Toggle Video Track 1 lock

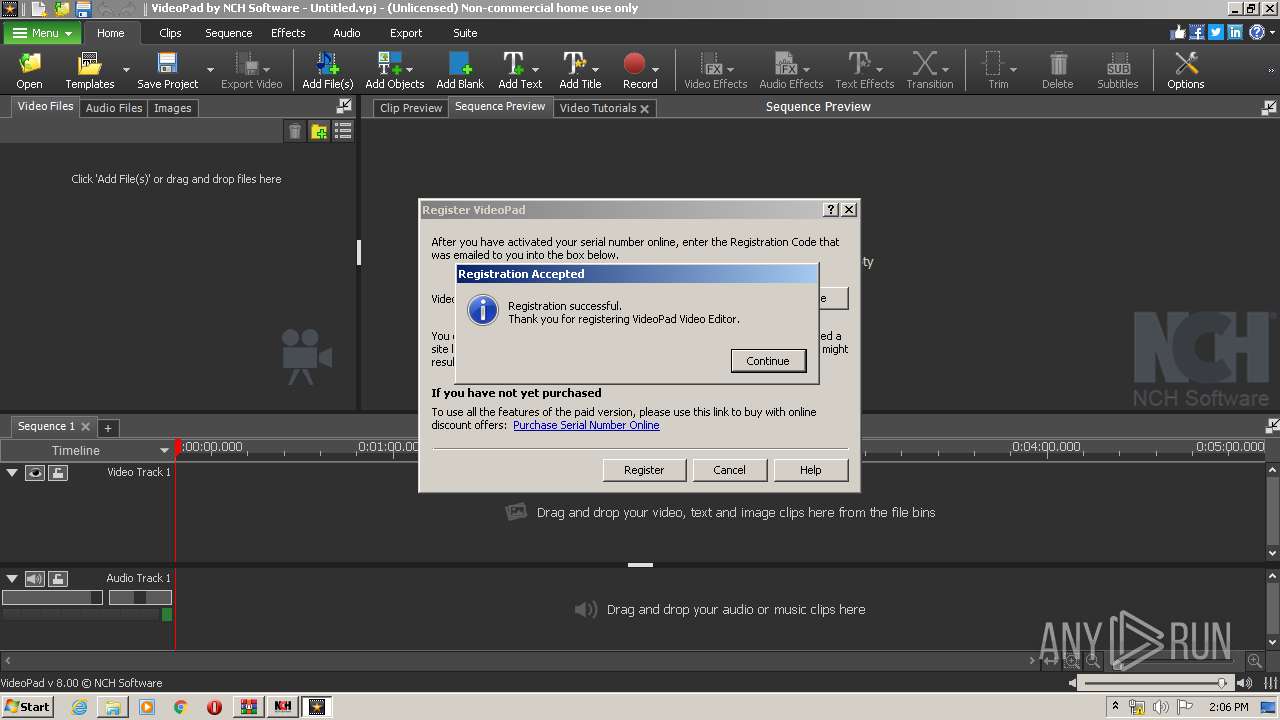click(x=58, y=472)
